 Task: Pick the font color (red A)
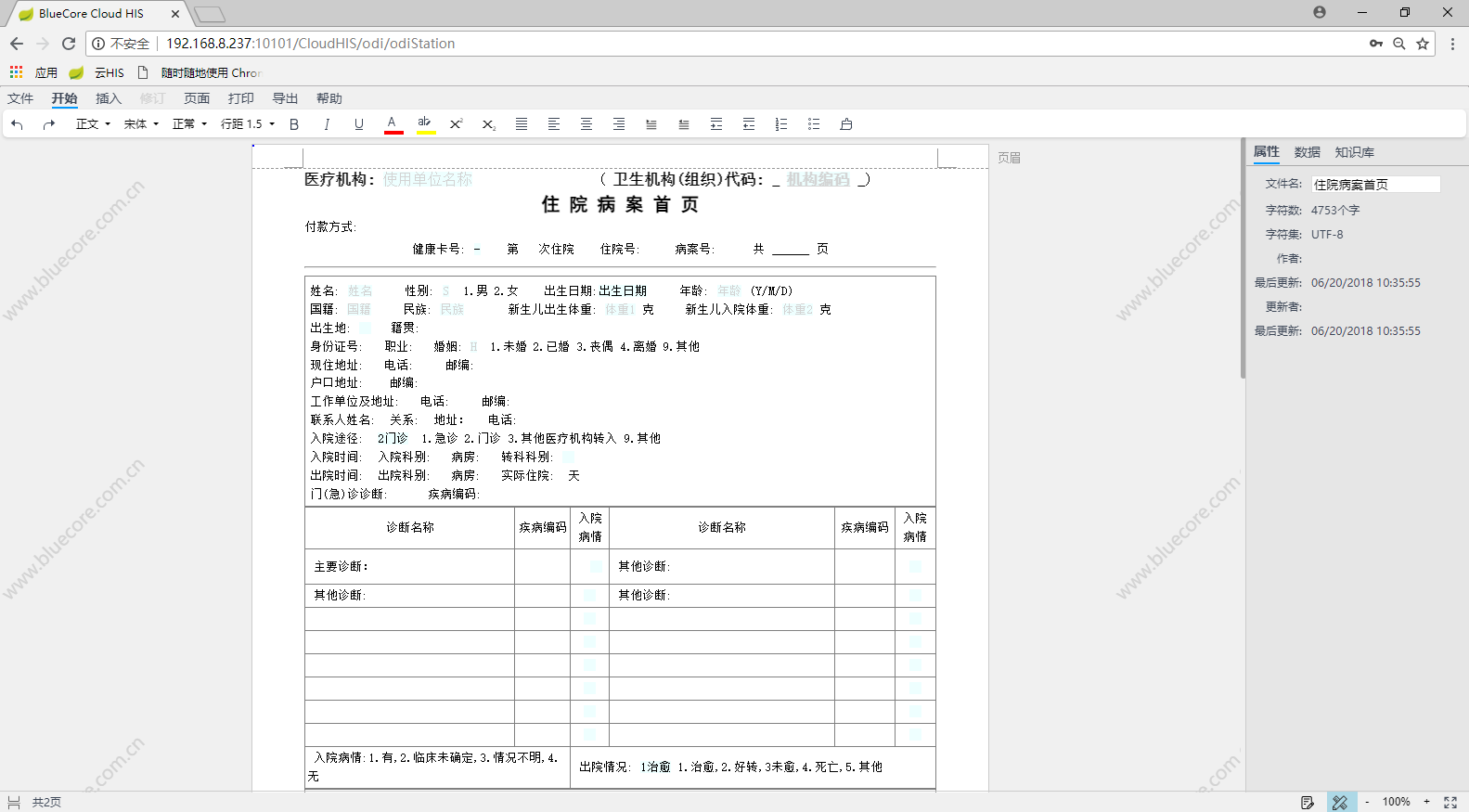[x=393, y=124]
